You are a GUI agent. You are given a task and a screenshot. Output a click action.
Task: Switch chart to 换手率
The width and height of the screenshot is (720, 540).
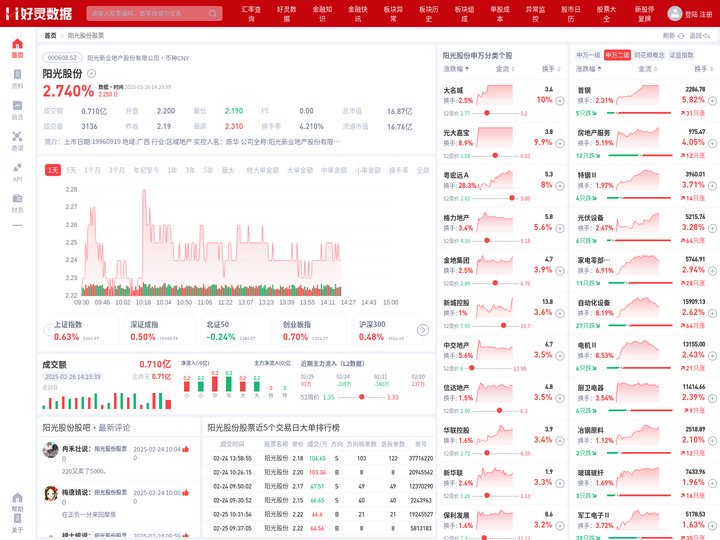coord(399,170)
